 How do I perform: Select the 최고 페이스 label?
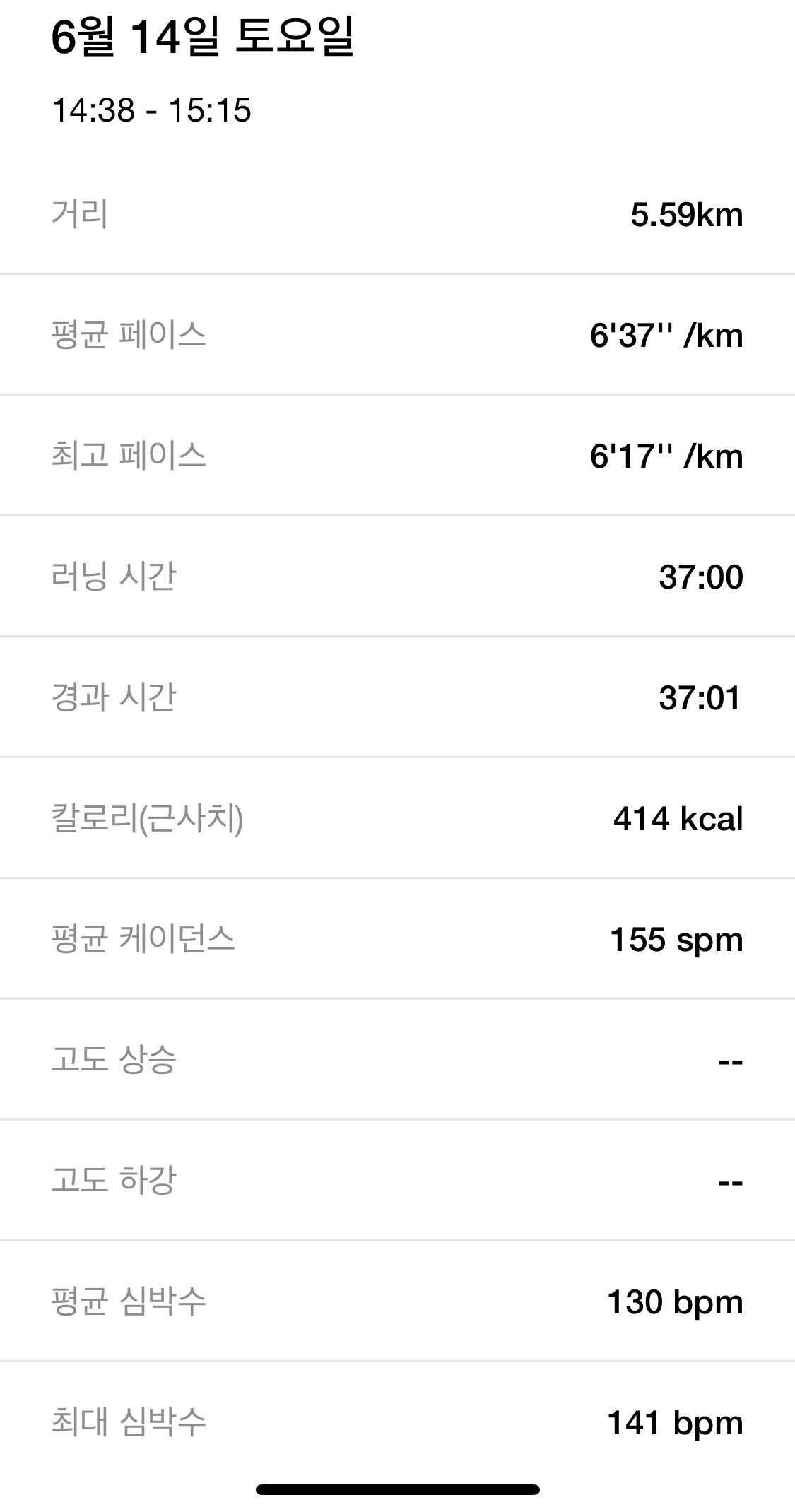(x=128, y=455)
